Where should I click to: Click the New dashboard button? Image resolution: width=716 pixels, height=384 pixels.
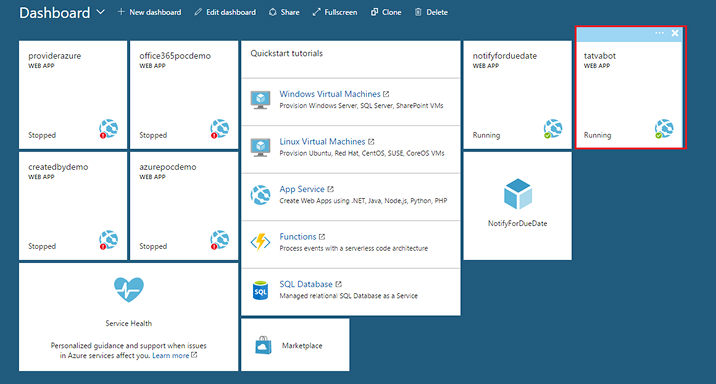149,12
